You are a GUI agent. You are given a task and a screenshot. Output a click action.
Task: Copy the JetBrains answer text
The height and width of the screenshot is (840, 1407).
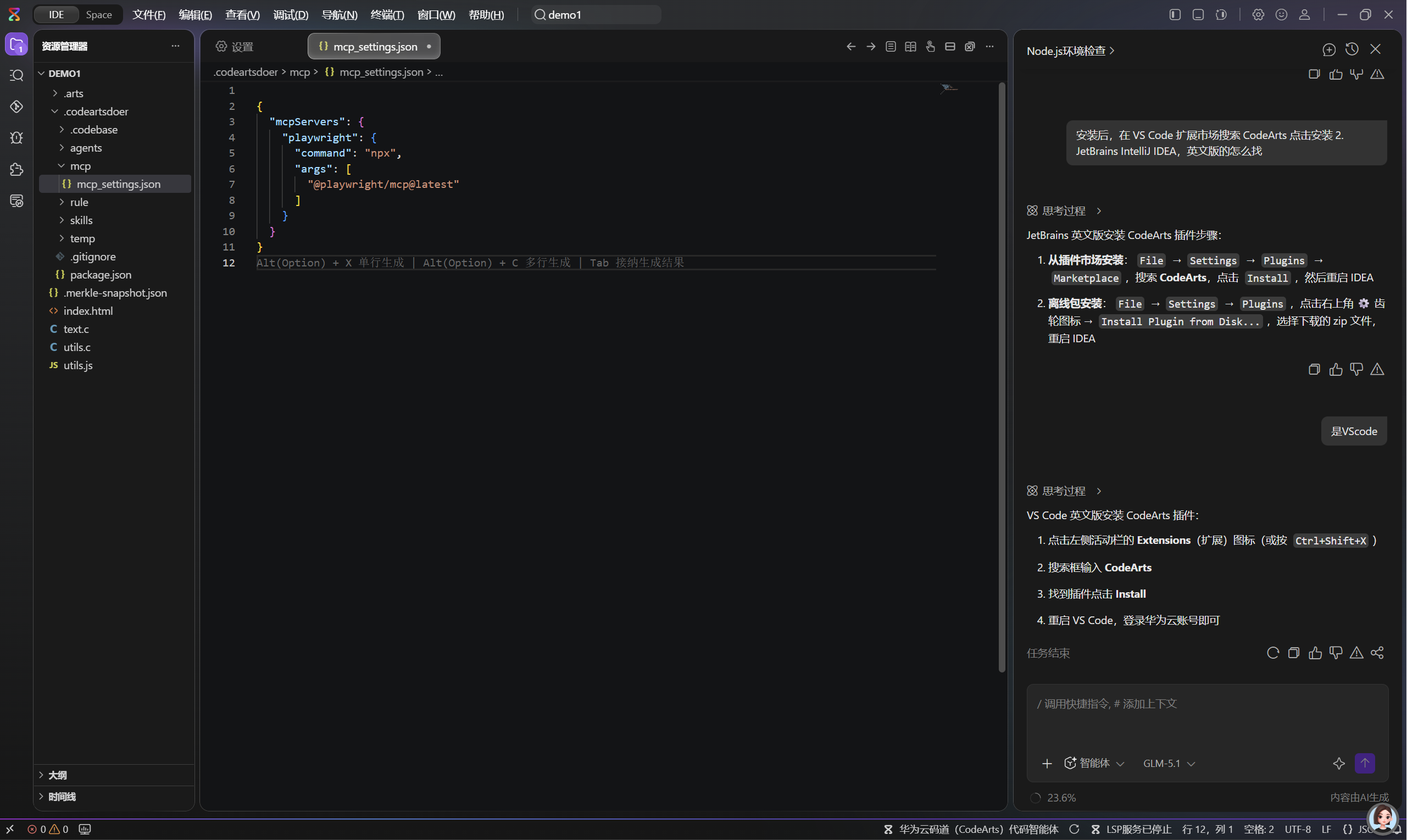click(x=1314, y=370)
